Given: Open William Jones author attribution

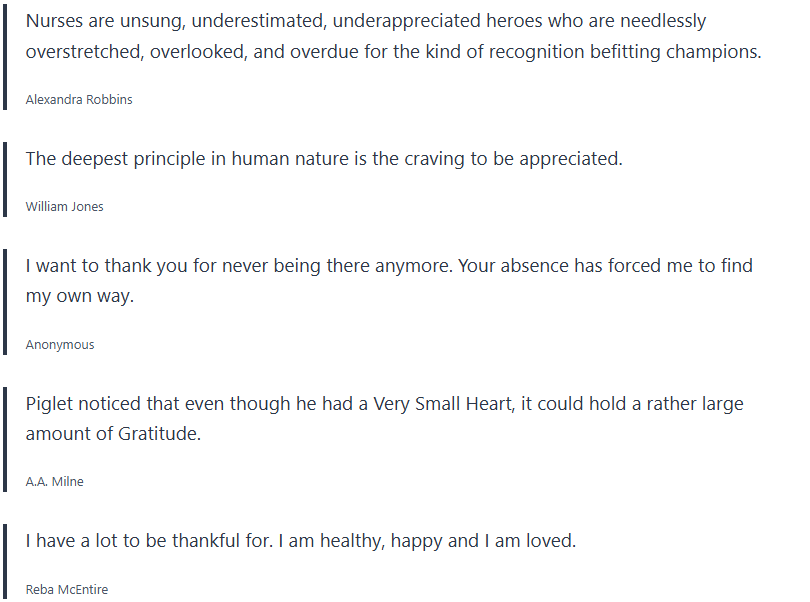Looking at the screenshot, I should pyautogui.click(x=65, y=207).
